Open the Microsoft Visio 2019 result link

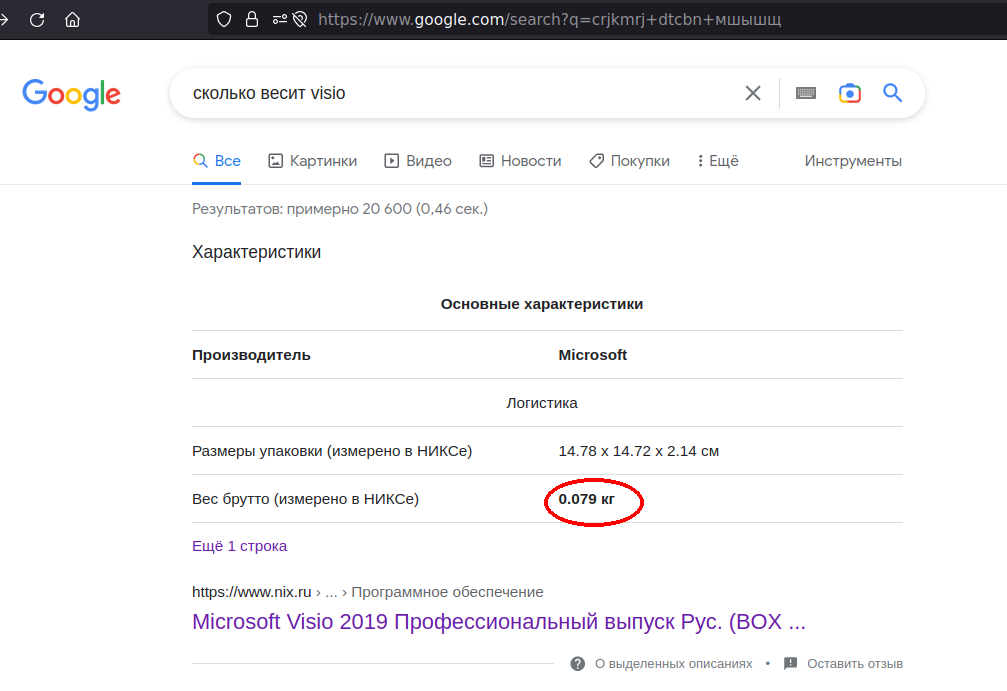click(x=498, y=622)
